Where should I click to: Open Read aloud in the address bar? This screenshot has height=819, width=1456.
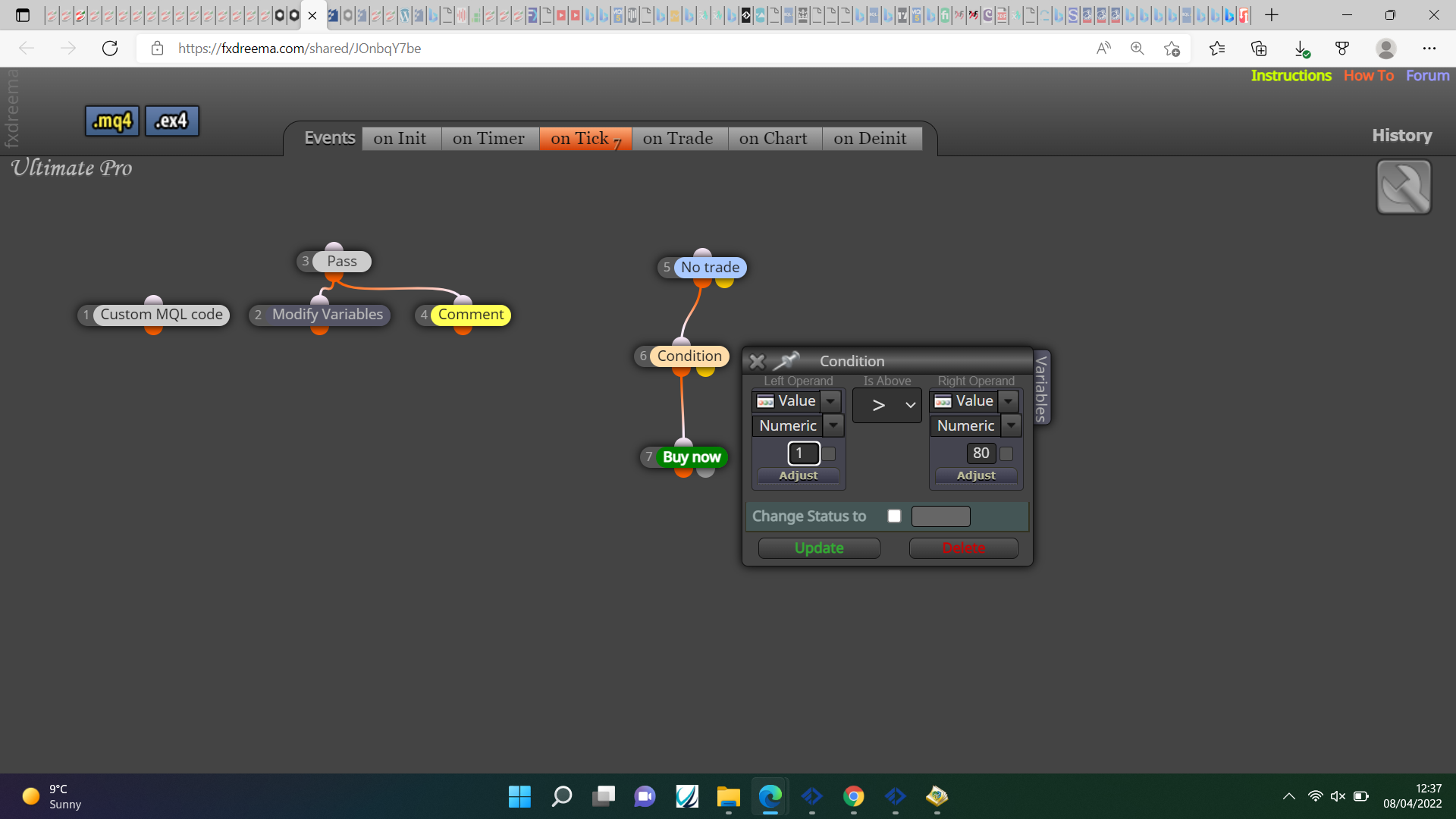click(x=1103, y=49)
